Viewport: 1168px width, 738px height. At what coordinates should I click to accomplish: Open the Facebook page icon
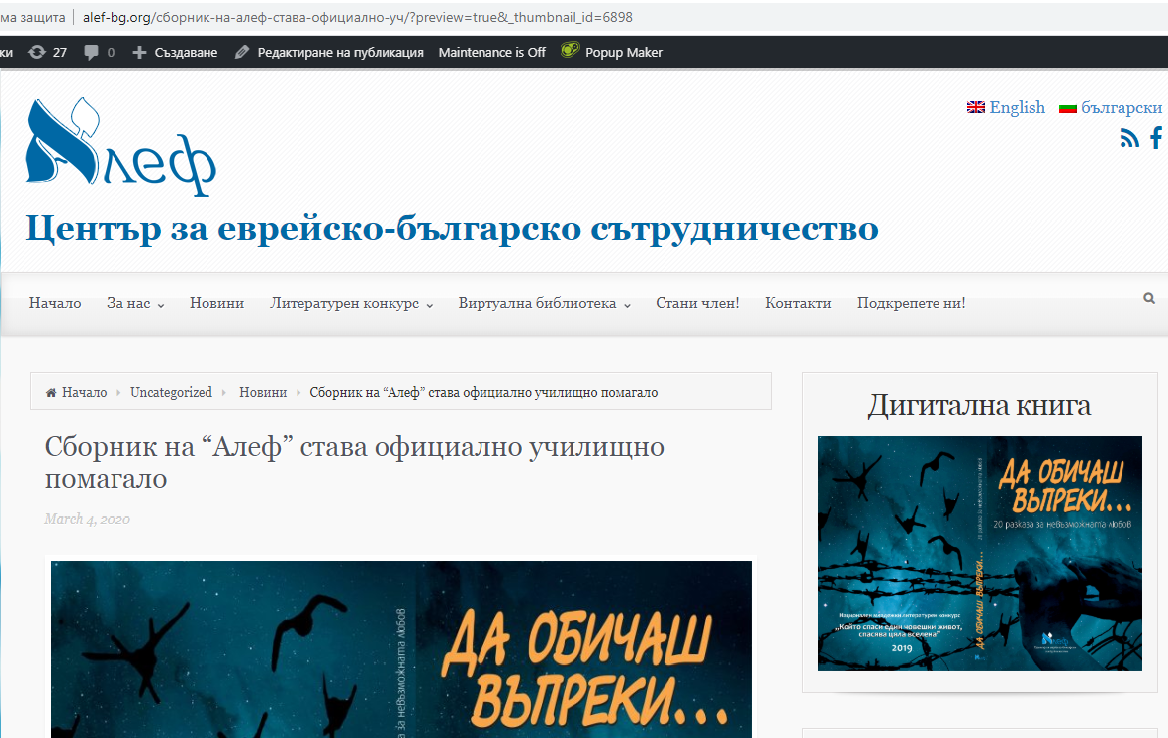pyautogui.click(x=1156, y=139)
